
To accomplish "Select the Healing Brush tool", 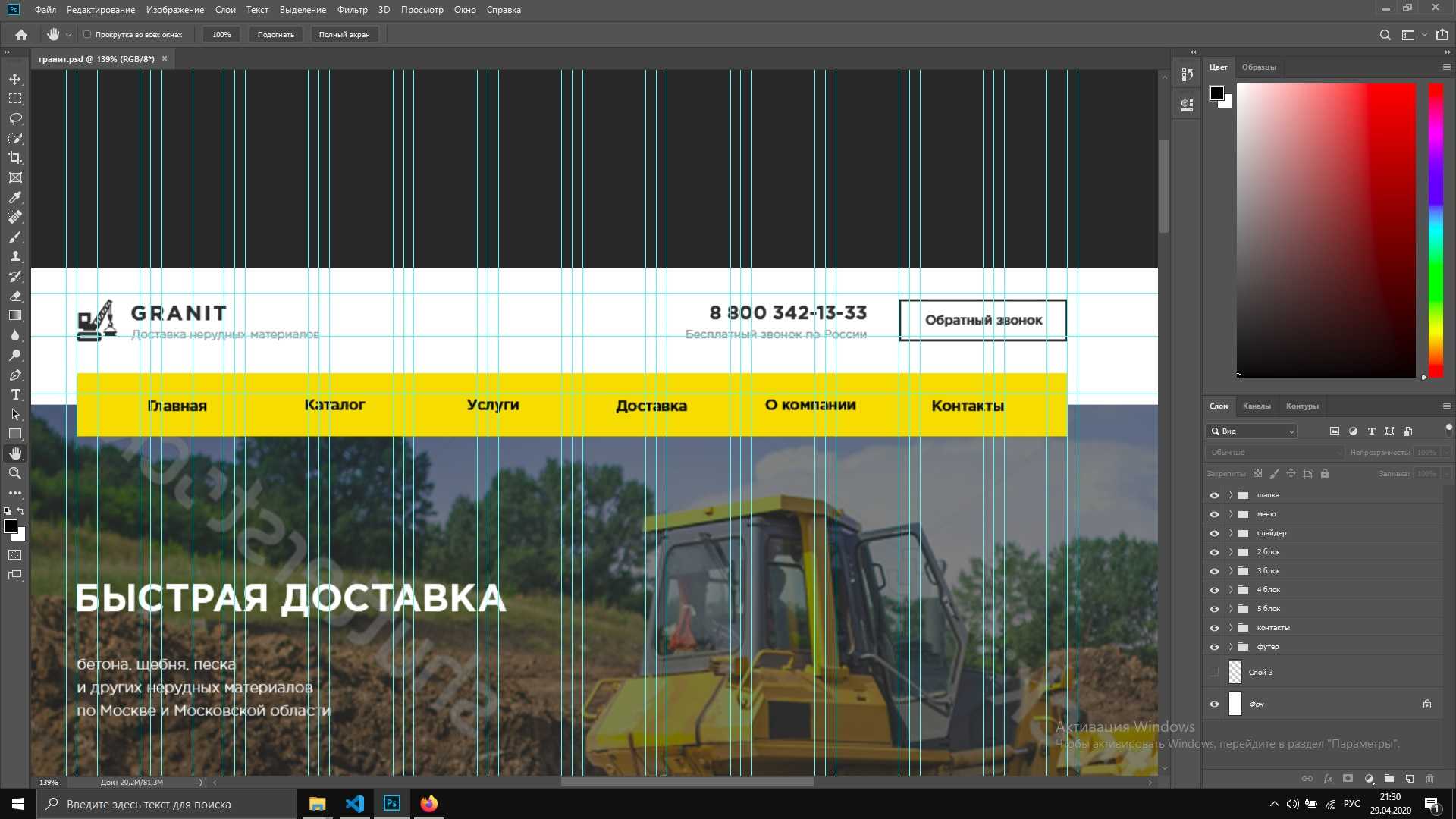I will [x=15, y=217].
